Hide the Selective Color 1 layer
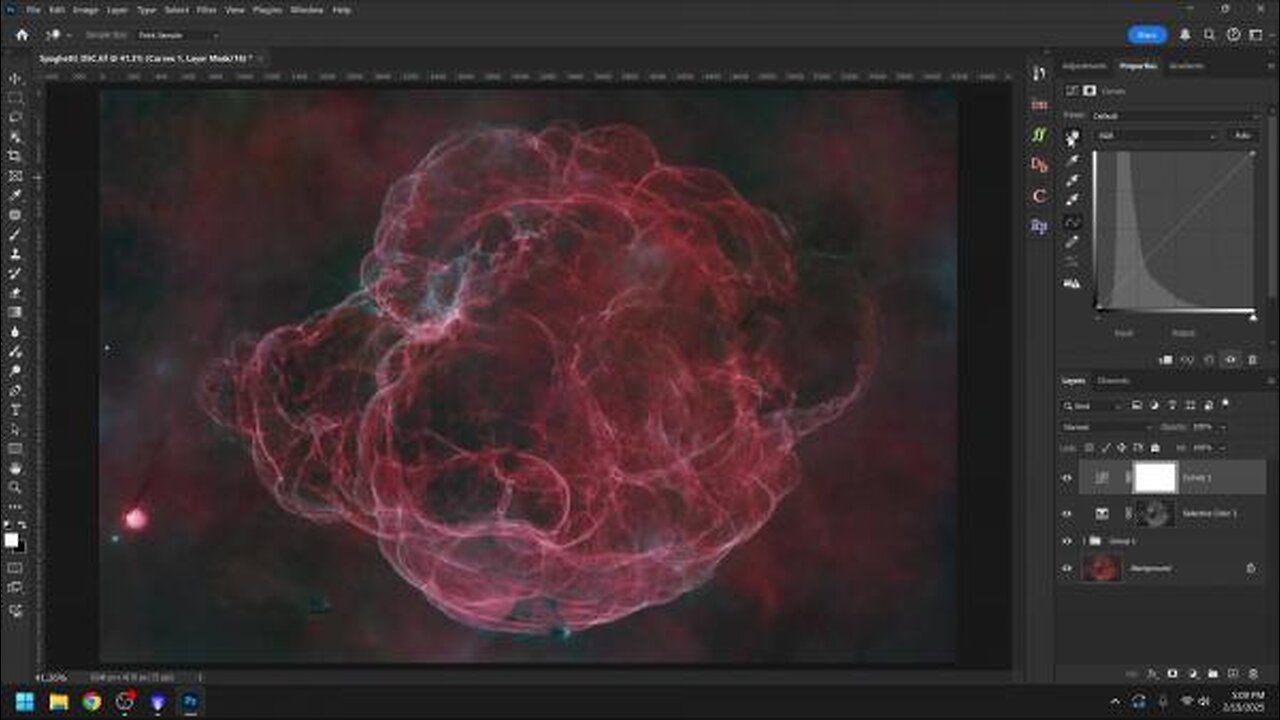This screenshot has width=1280, height=720. coord(1067,513)
